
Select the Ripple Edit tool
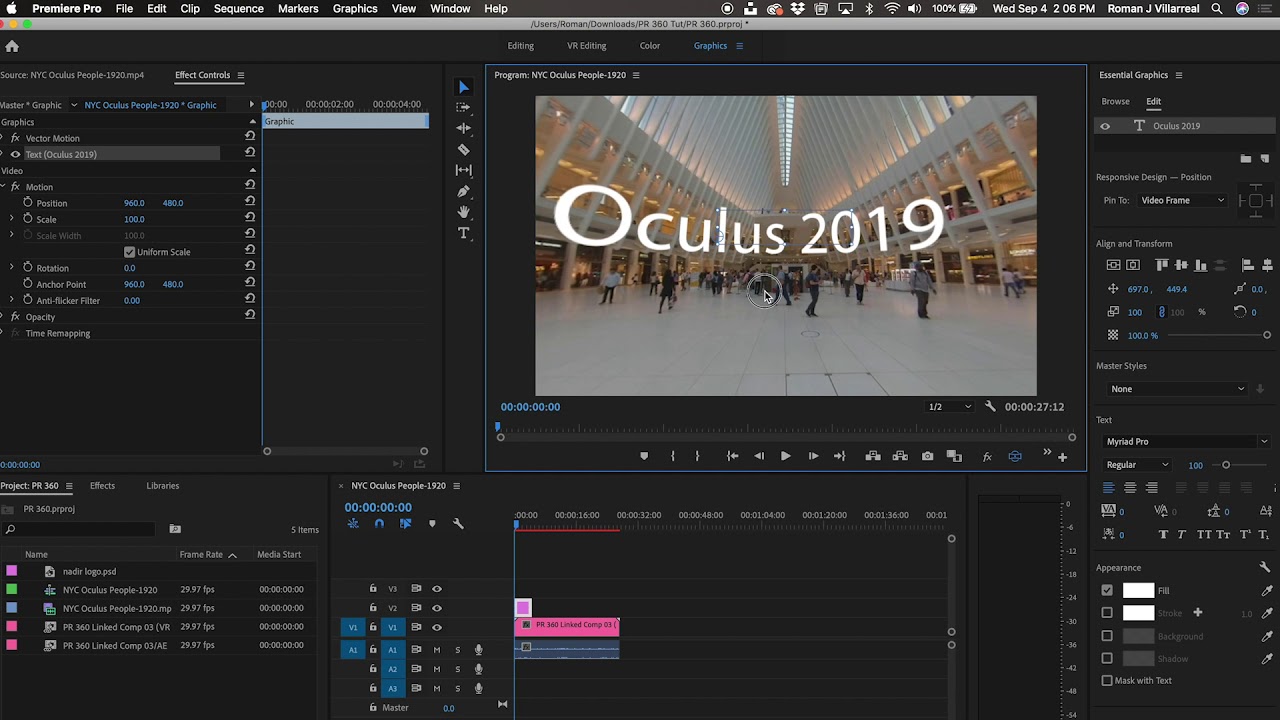pos(463,128)
